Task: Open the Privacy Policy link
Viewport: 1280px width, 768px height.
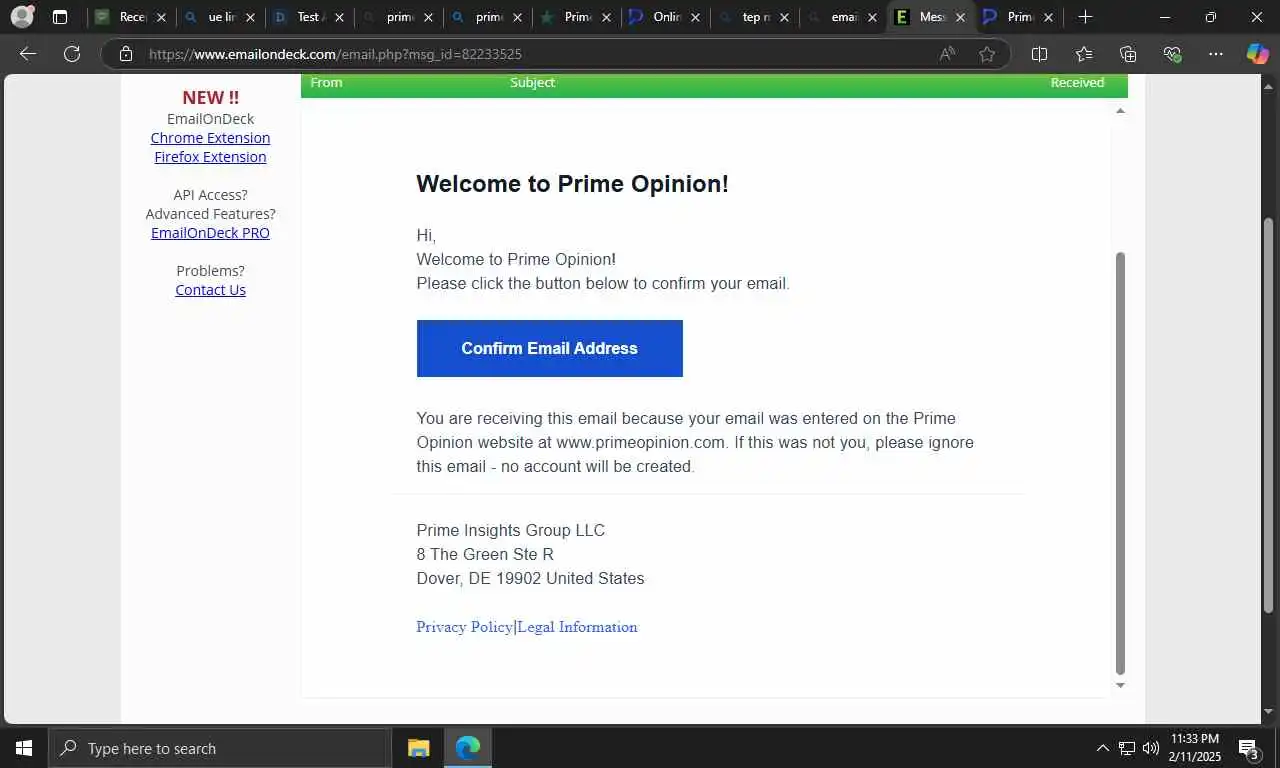Action: pos(464,627)
